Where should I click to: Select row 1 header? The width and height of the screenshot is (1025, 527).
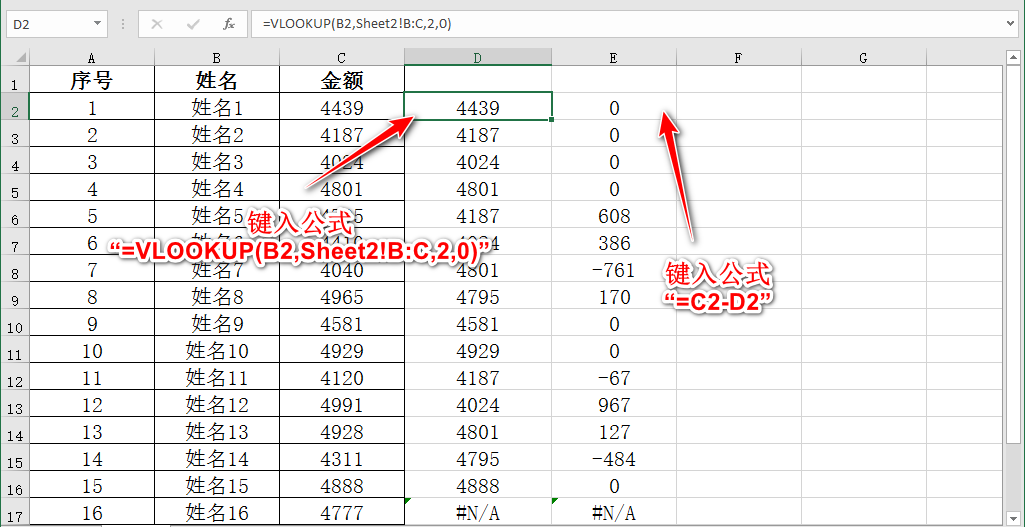[14, 80]
